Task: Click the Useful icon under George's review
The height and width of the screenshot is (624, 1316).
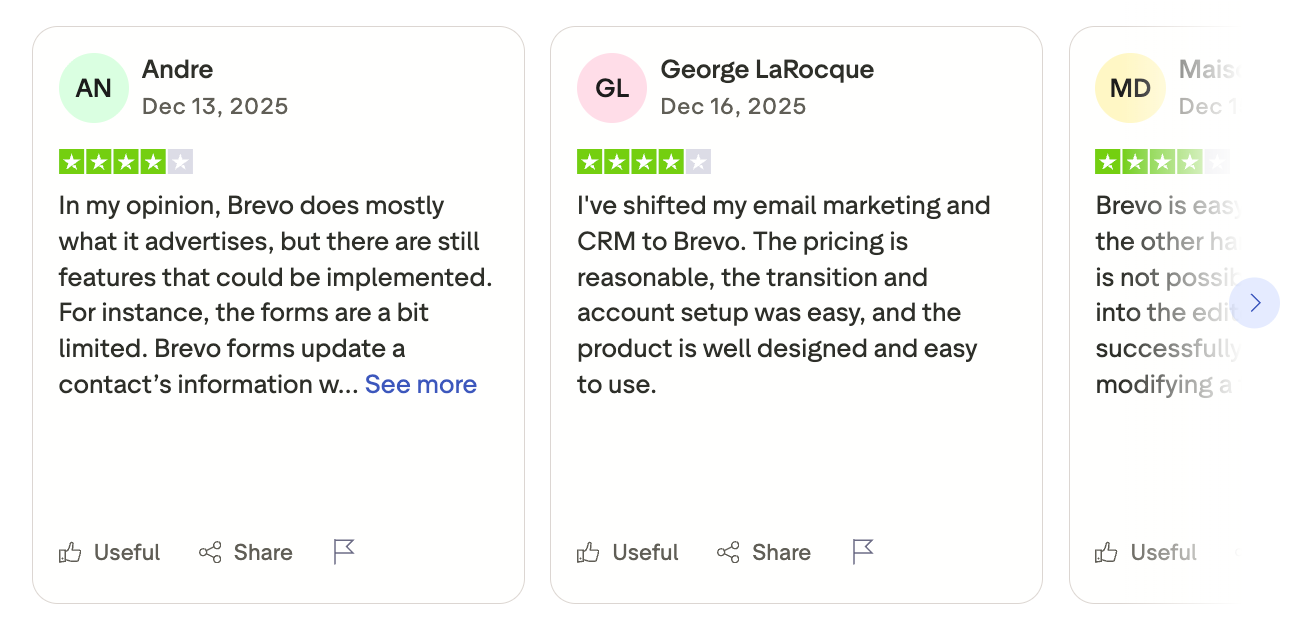Action: pos(588,552)
